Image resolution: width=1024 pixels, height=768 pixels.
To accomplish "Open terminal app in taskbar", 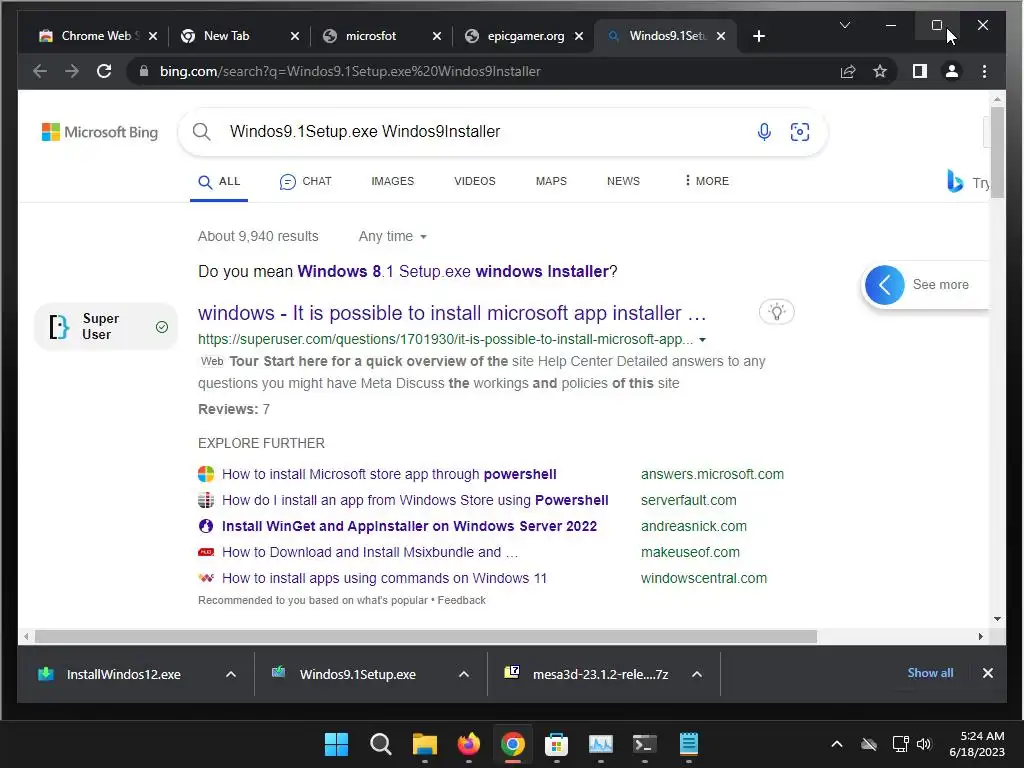I will click(x=645, y=744).
